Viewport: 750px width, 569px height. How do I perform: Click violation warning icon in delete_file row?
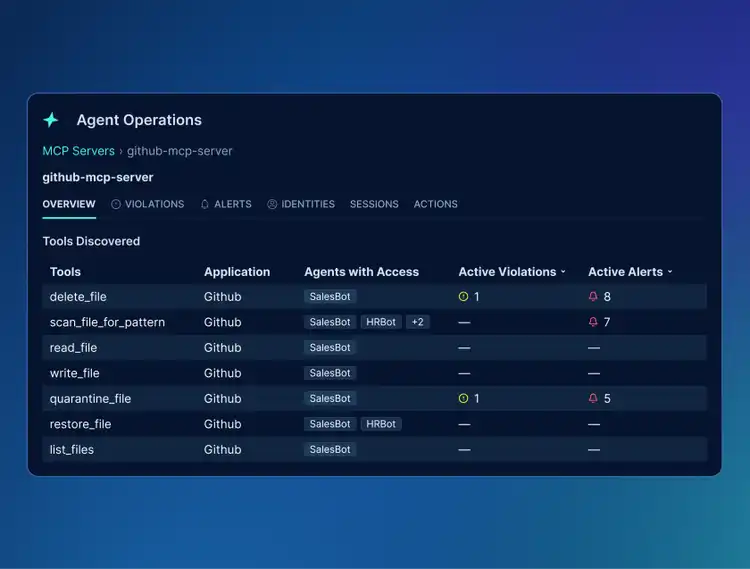463,296
